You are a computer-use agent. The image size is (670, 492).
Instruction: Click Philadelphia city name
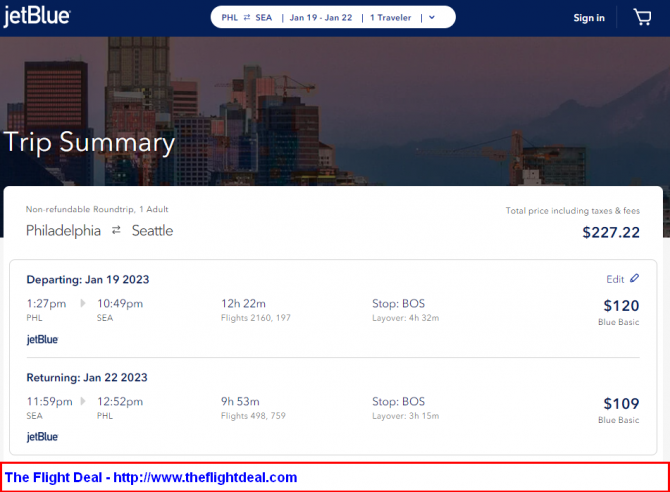(63, 231)
